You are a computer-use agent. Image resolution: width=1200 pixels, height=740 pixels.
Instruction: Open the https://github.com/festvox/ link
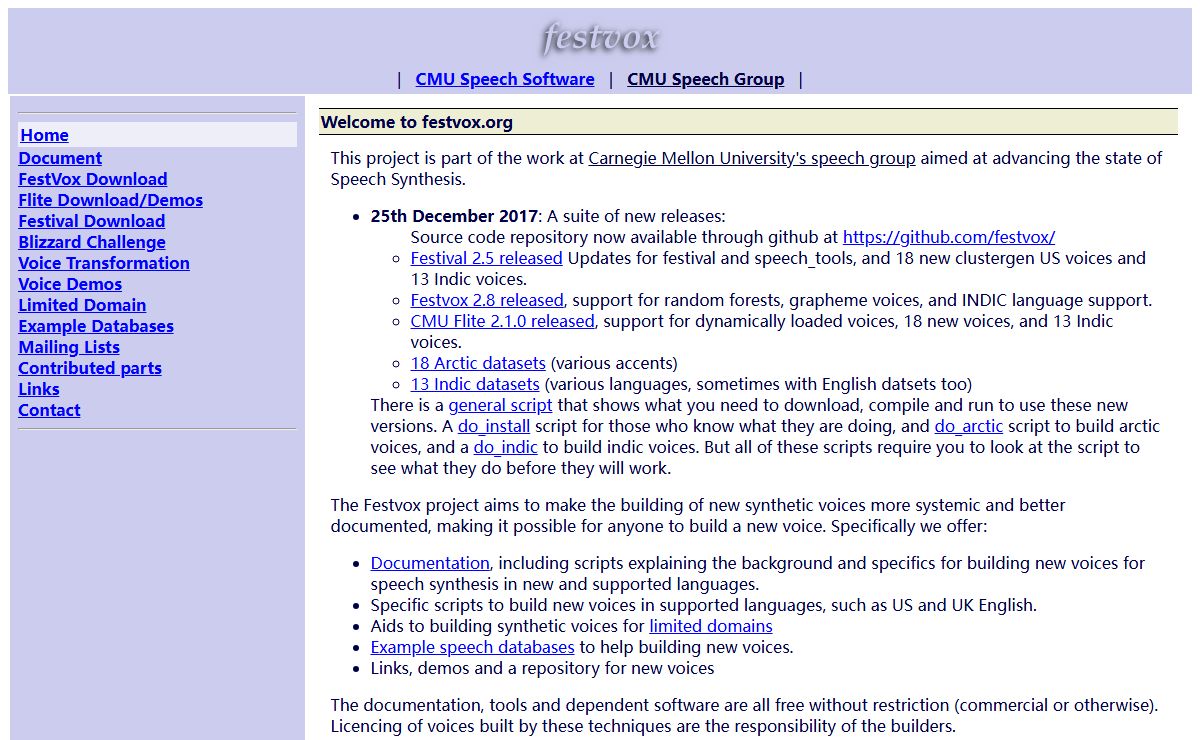(949, 237)
